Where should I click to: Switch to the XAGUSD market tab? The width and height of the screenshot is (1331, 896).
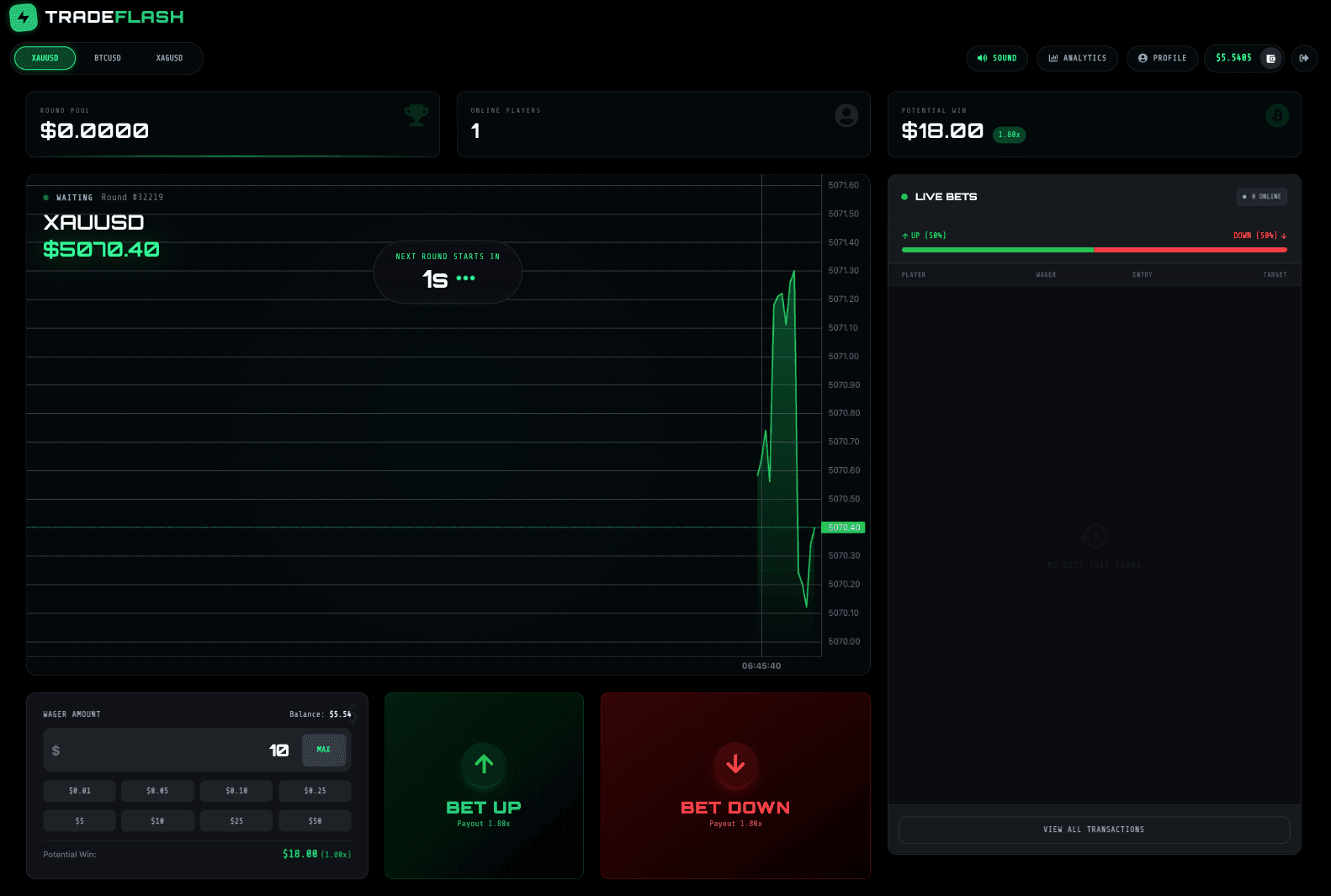pyautogui.click(x=169, y=58)
